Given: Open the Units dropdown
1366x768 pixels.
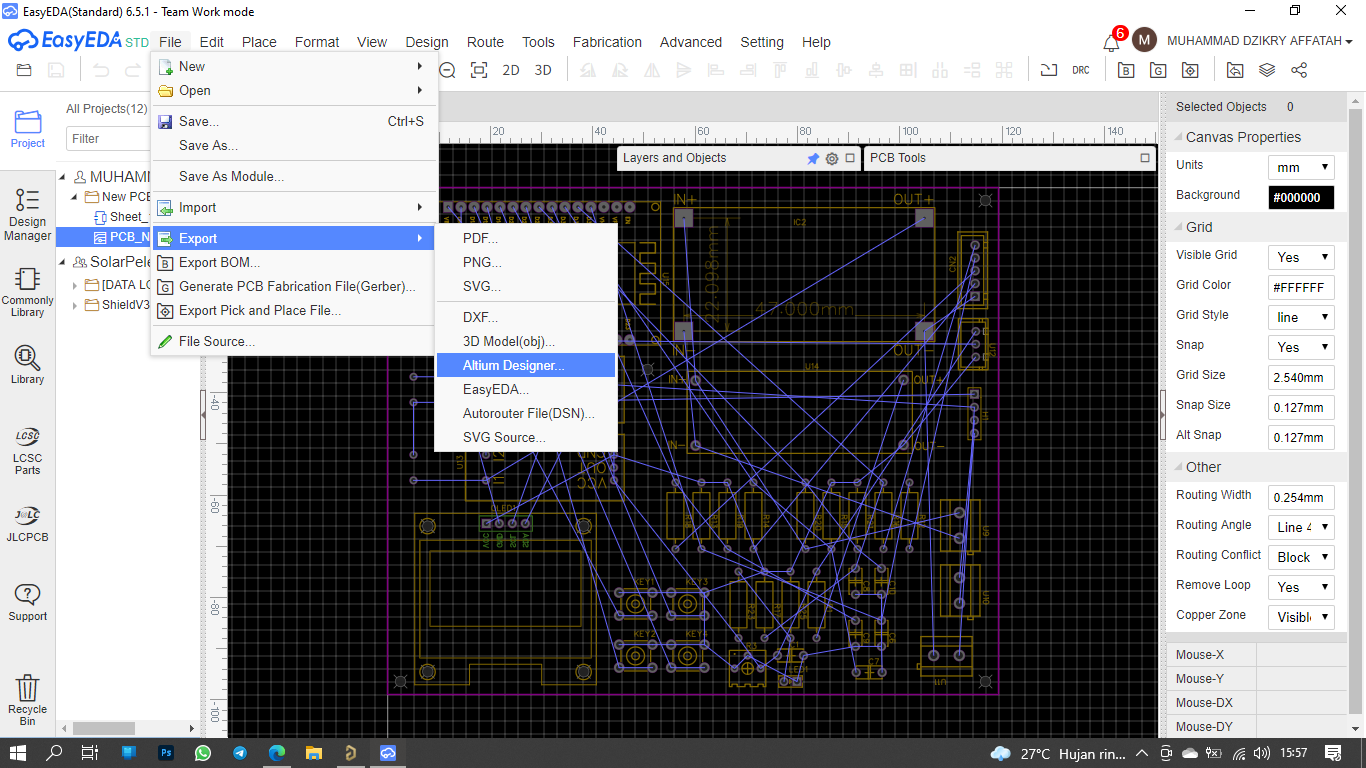Looking at the screenshot, I should (1301, 167).
